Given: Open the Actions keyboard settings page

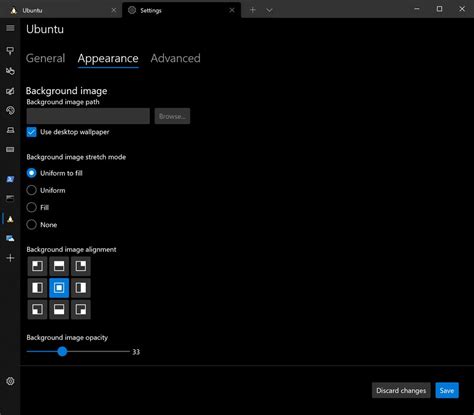Looking at the screenshot, I should [x=10, y=149].
